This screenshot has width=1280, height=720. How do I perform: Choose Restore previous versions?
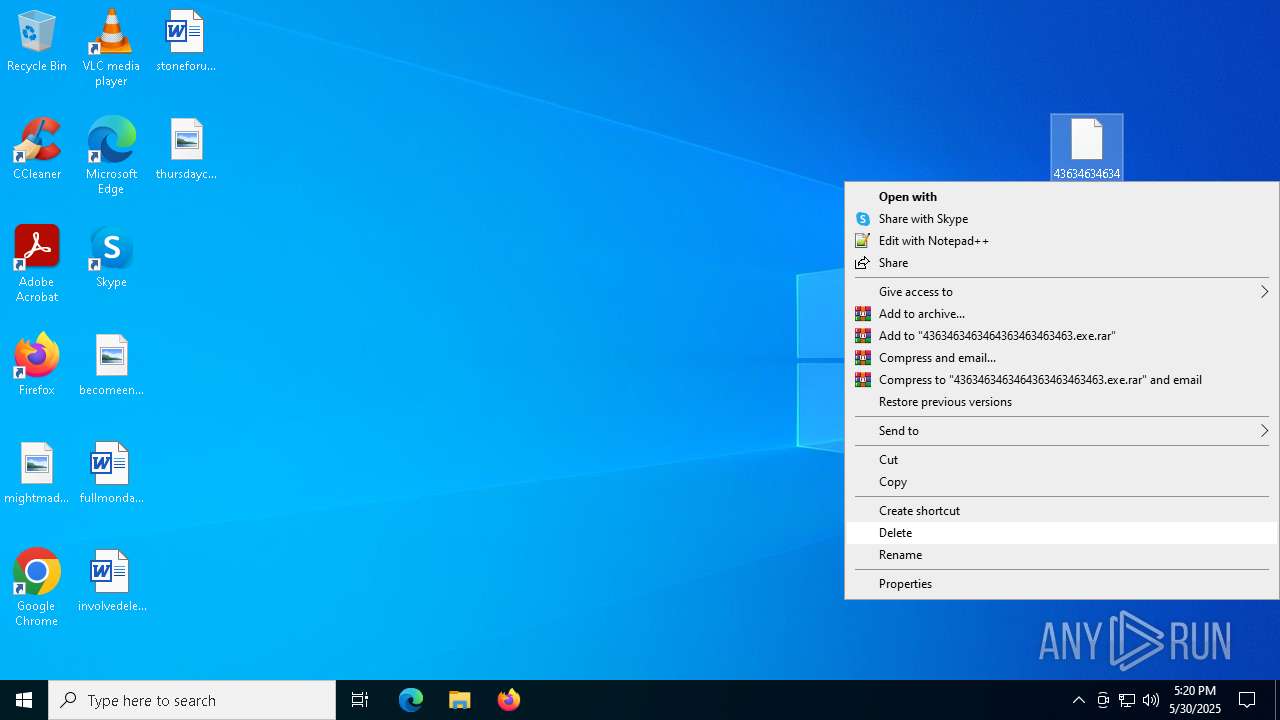click(1062, 402)
